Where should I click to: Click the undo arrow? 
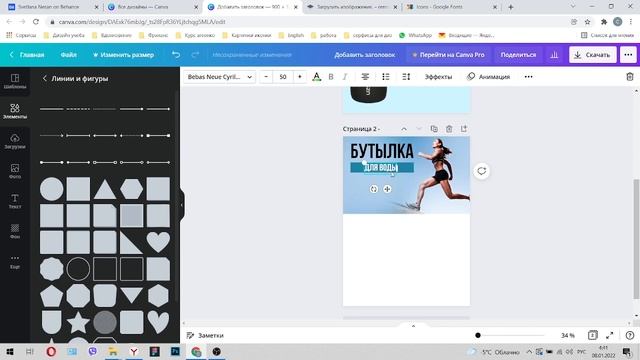[176, 55]
